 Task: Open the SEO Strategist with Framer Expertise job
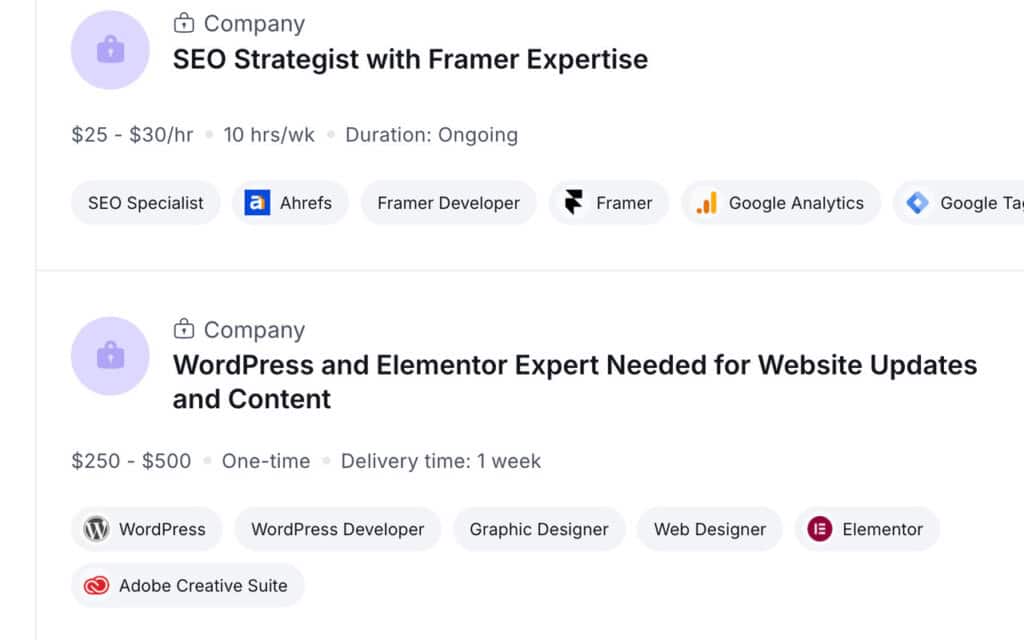(x=410, y=59)
